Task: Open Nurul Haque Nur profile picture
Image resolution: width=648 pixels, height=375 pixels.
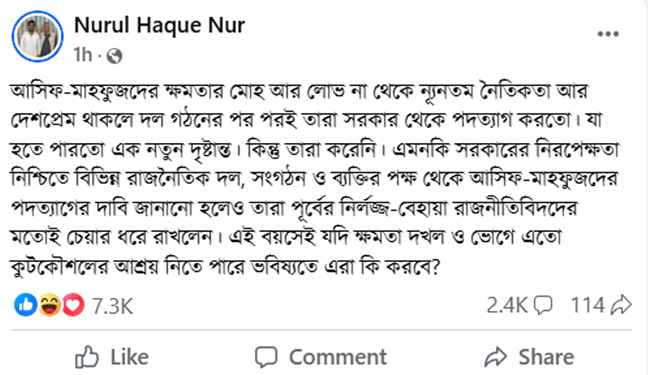Action: click(x=38, y=36)
